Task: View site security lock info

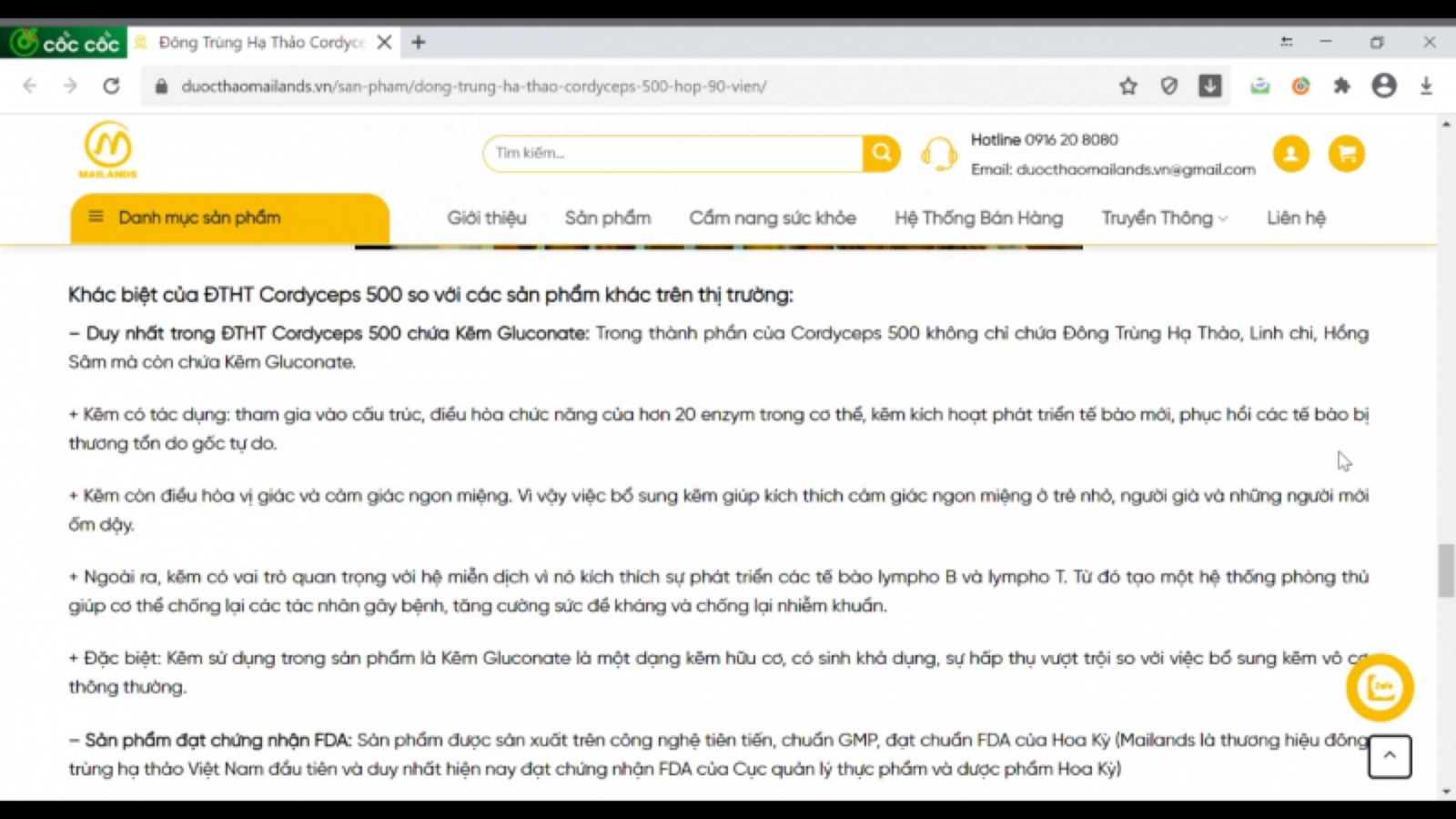Action: [161, 86]
